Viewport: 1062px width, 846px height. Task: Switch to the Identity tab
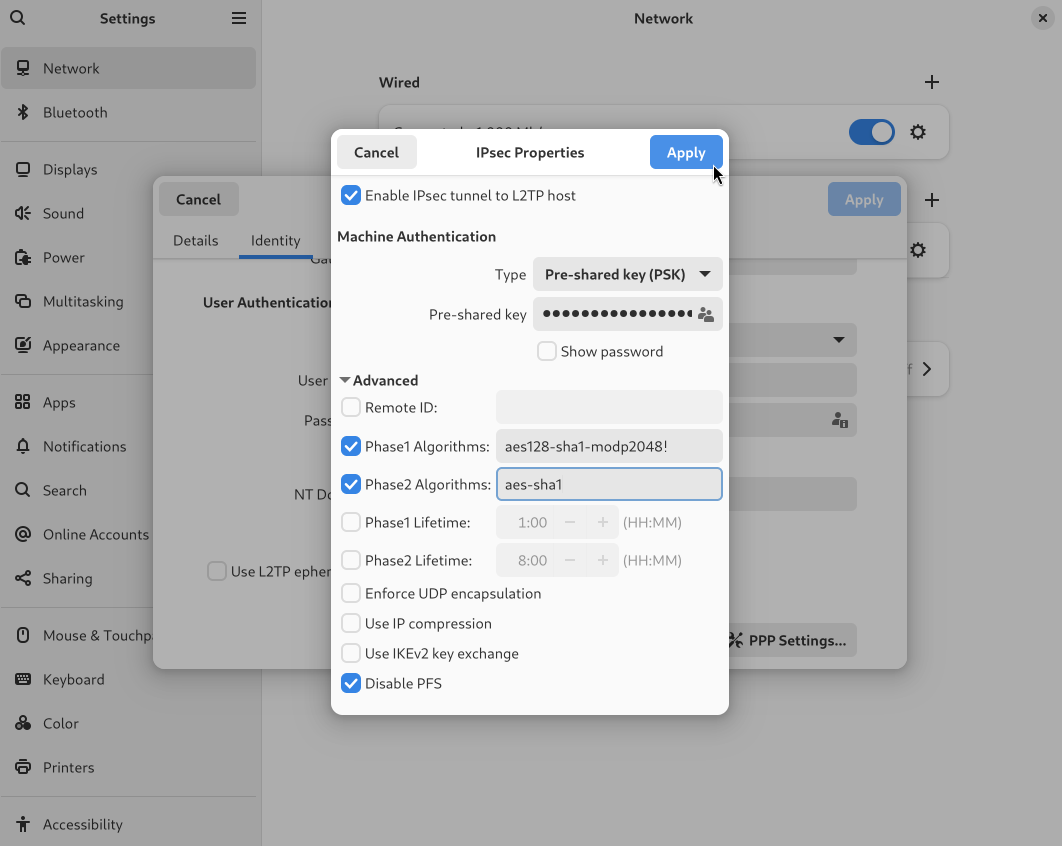click(x=276, y=240)
